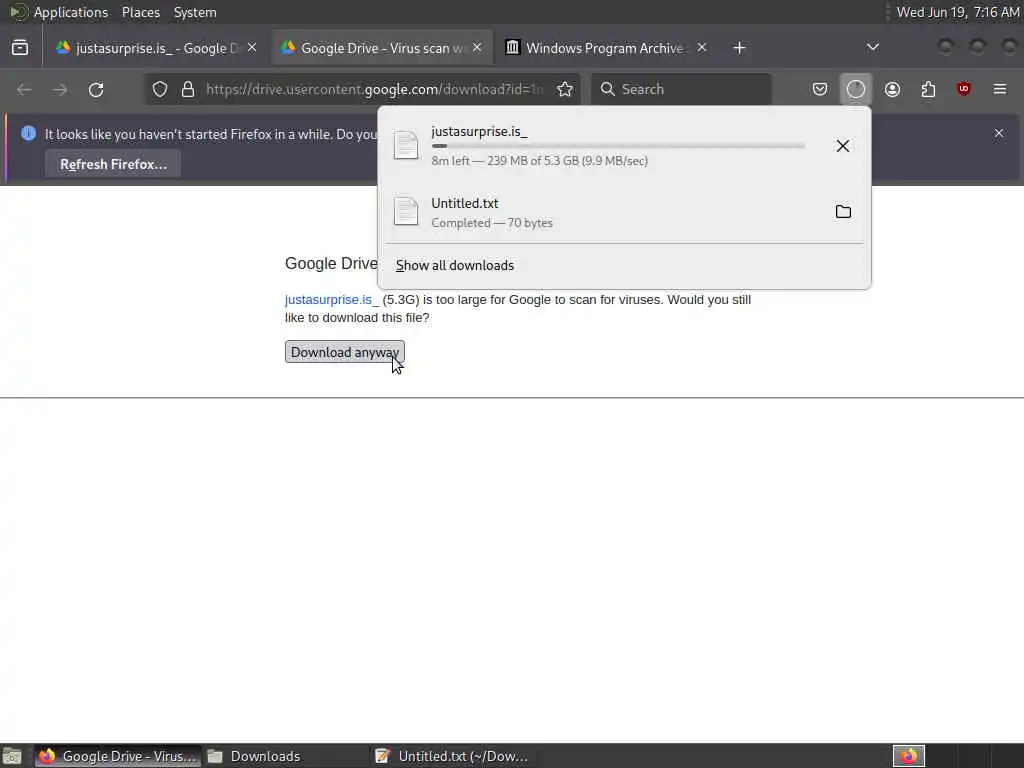Open the uBlock Origin extension icon
This screenshot has height=768, width=1024.
click(964, 89)
